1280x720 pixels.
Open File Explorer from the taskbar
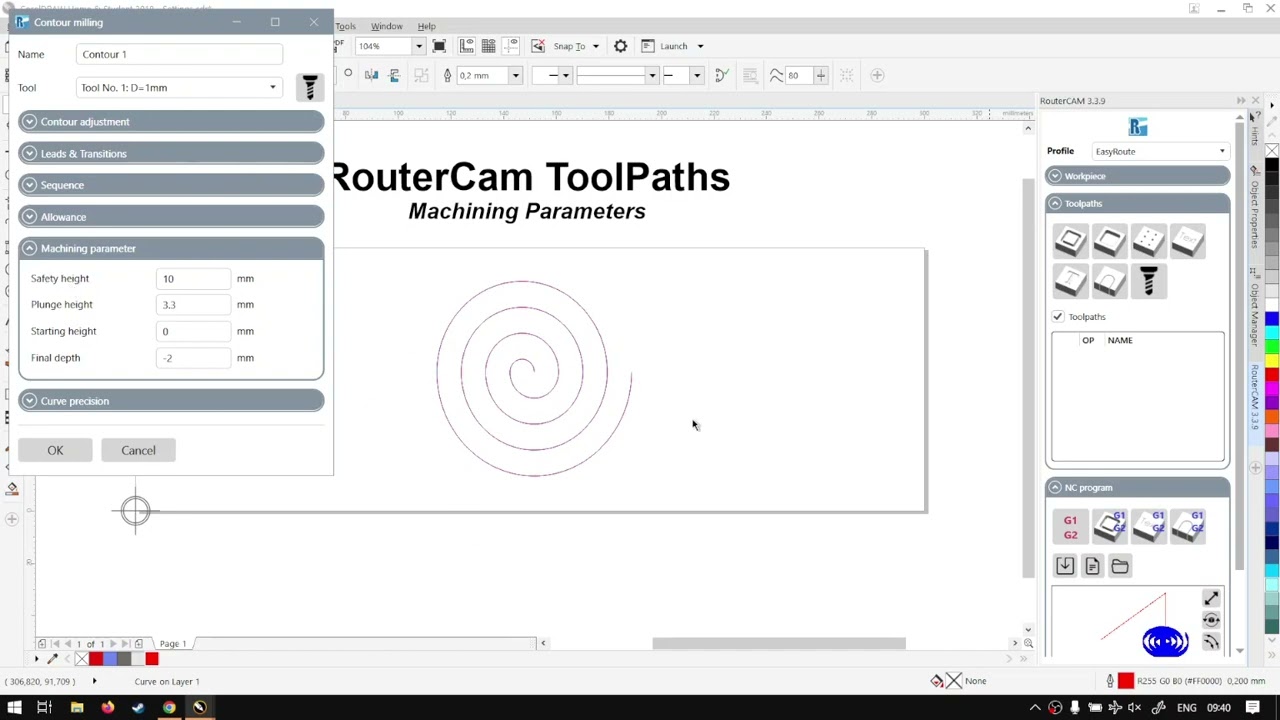[x=76, y=708]
